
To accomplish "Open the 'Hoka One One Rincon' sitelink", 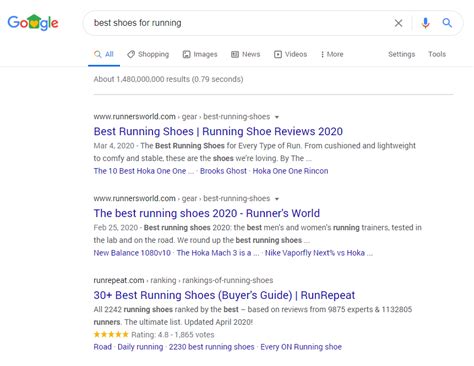I will (290, 171).
